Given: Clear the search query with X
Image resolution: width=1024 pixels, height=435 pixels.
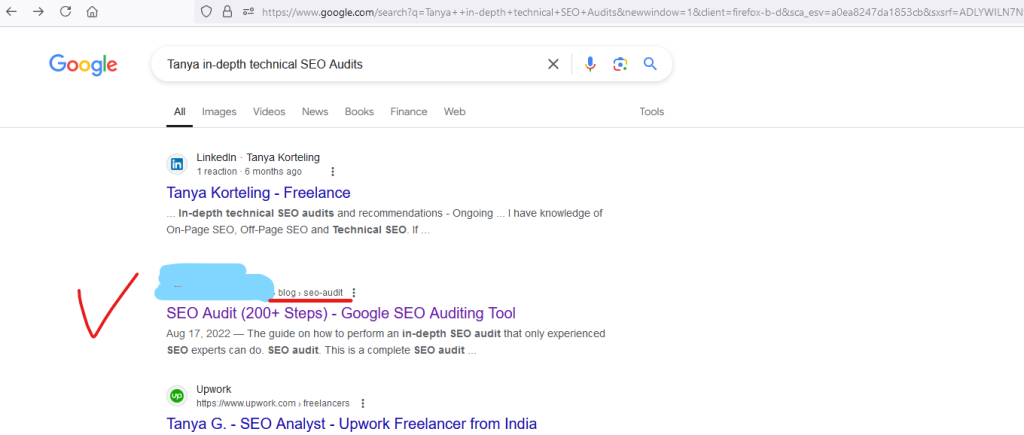Looking at the screenshot, I should [x=553, y=64].
